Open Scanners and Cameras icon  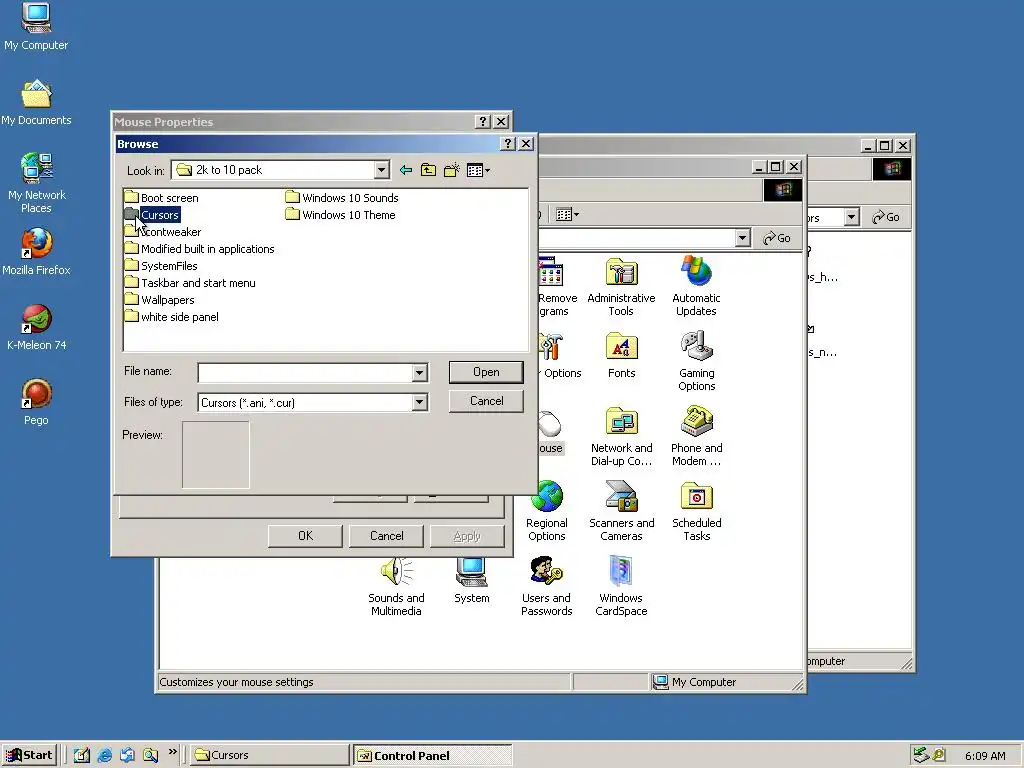[621, 512]
